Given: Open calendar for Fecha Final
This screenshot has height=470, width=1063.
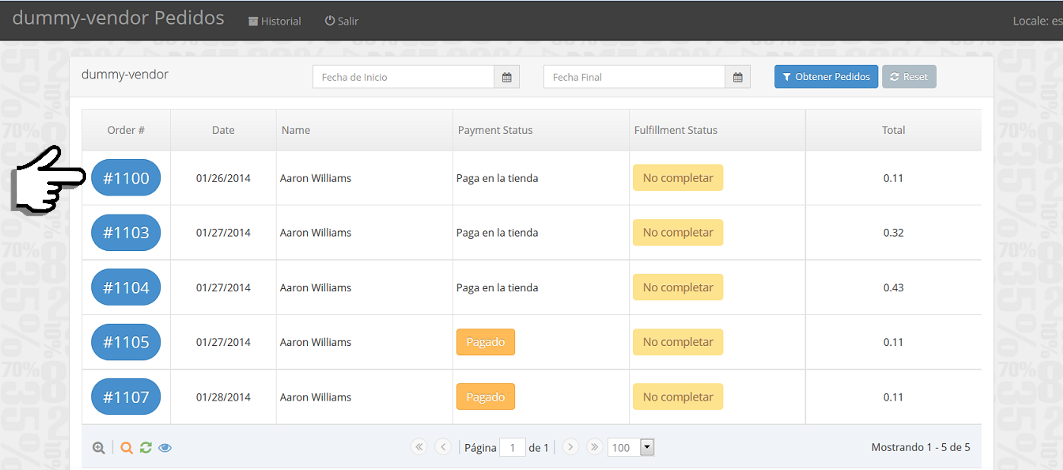Looking at the screenshot, I should 738,77.
